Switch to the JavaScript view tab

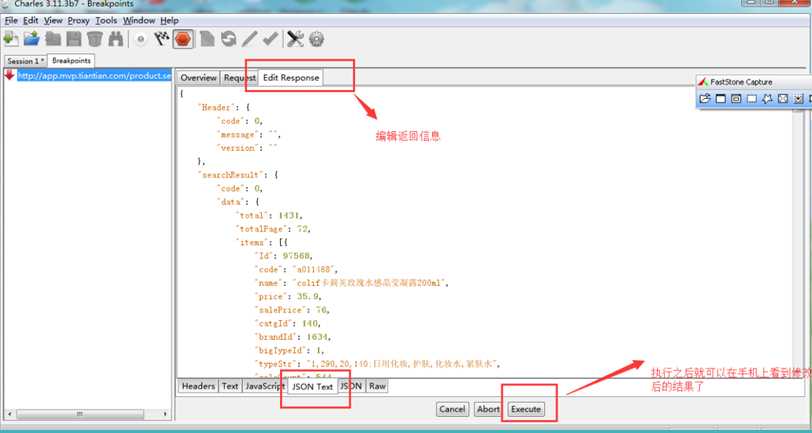pyautogui.click(x=265, y=386)
